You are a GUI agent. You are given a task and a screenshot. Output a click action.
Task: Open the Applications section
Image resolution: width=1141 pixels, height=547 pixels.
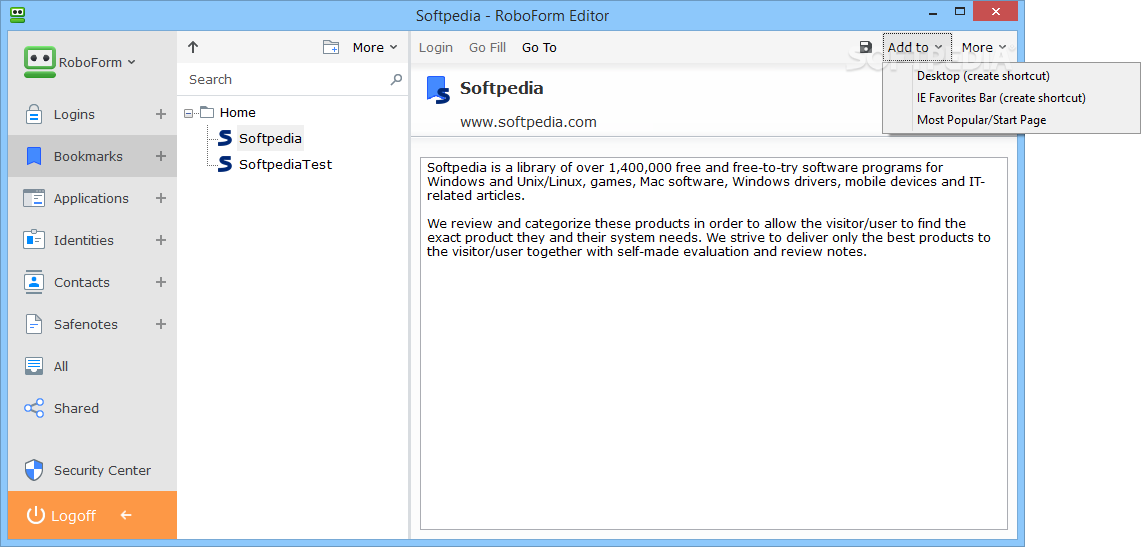(x=92, y=199)
